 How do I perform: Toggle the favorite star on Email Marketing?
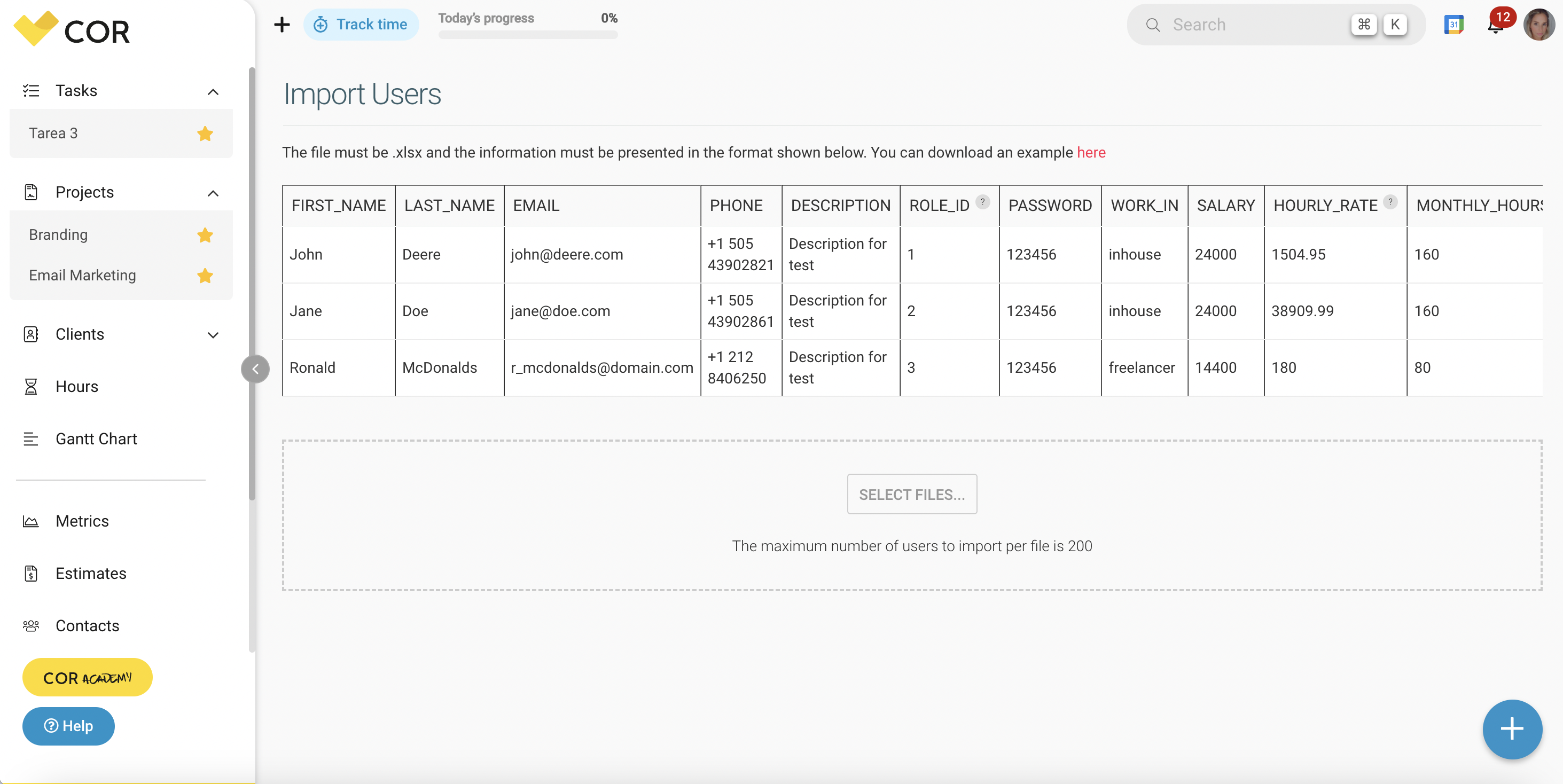pyautogui.click(x=205, y=276)
